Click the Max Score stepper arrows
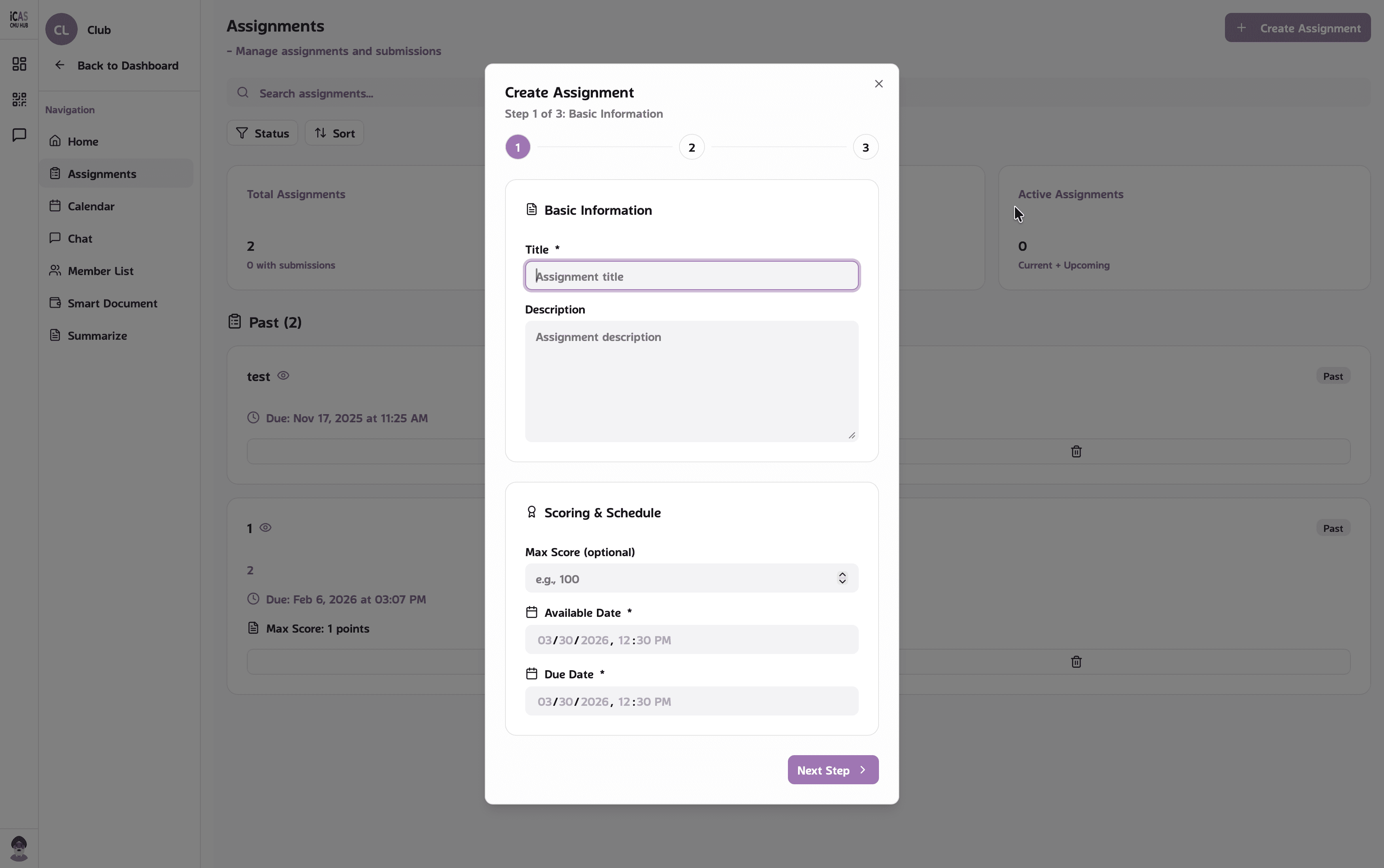The width and height of the screenshot is (1384, 868). 843,578
